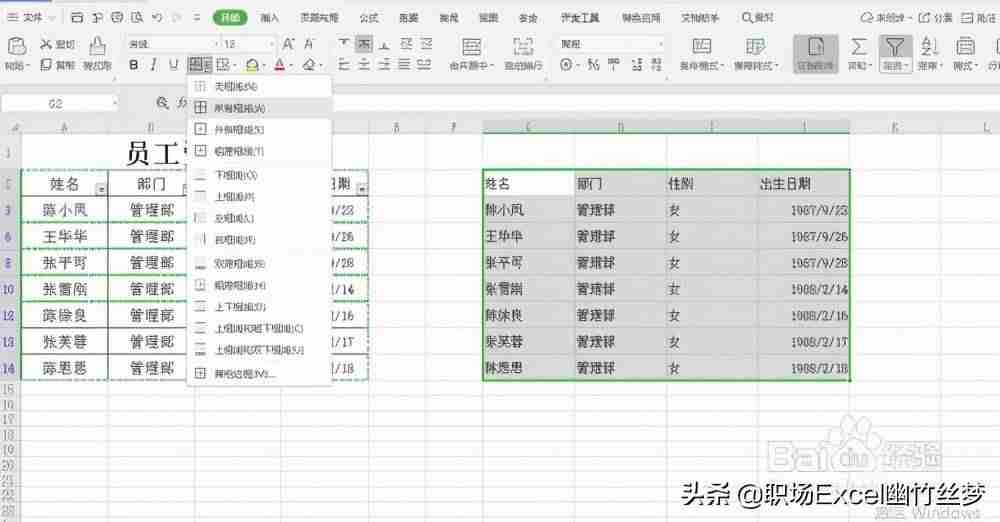Choose Outside Borders menu entry
The image size is (1000, 522).
coord(260,130)
